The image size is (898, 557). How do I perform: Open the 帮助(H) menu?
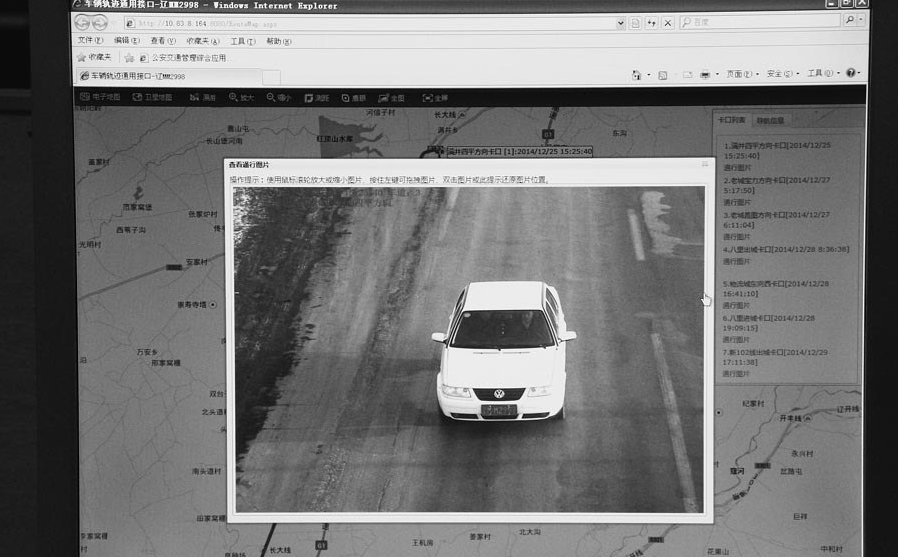pyautogui.click(x=279, y=41)
